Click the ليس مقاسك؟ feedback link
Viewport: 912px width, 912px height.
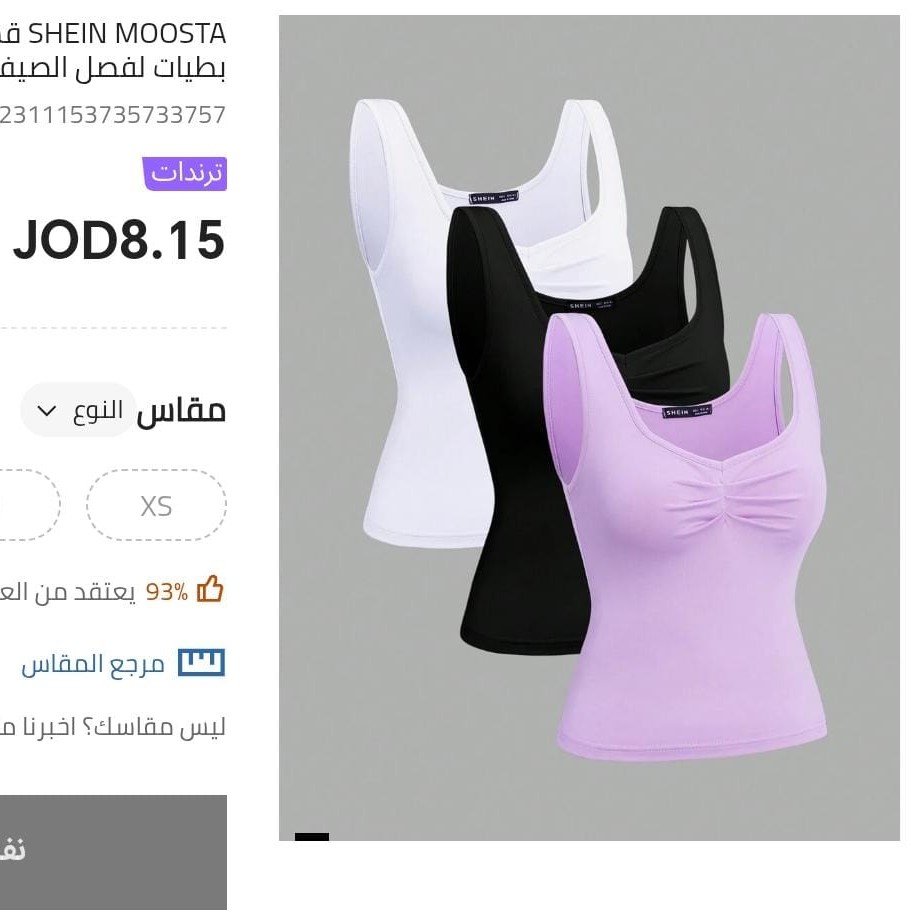click(112, 728)
